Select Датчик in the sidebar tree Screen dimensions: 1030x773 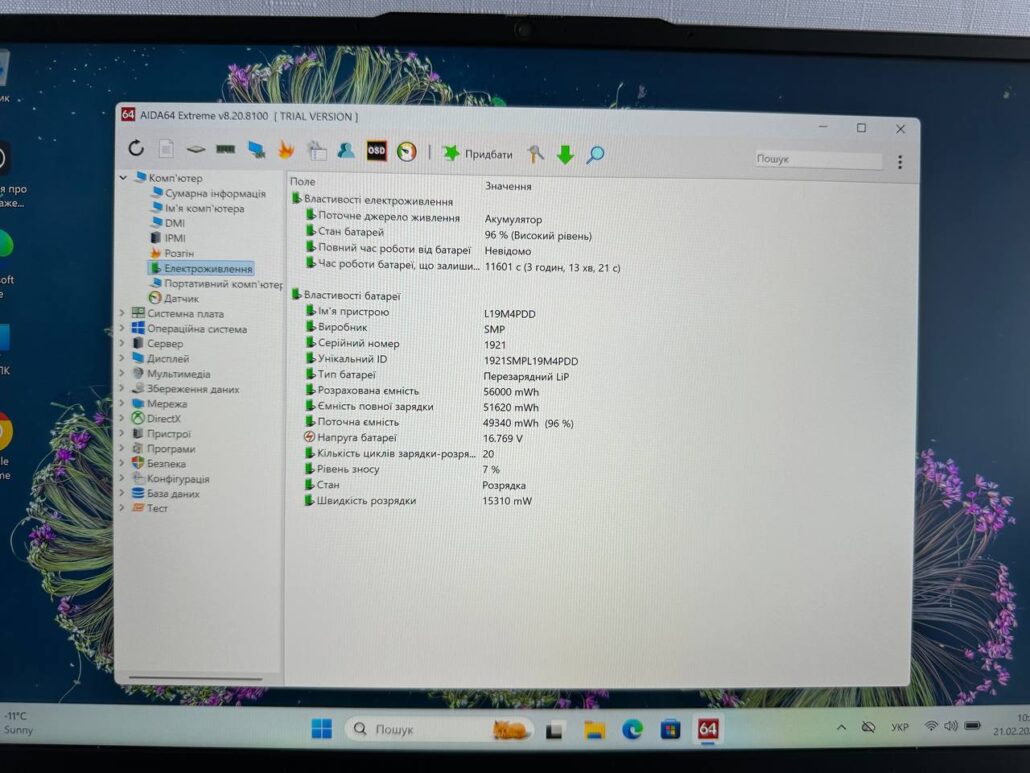tap(181, 298)
